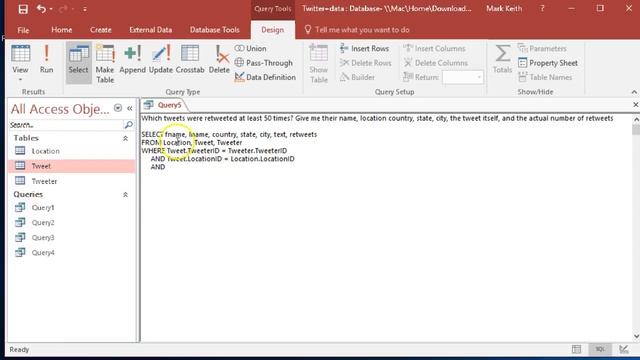Select the Tweet table
The height and width of the screenshot is (360, 640).
(x=72, y=166)
